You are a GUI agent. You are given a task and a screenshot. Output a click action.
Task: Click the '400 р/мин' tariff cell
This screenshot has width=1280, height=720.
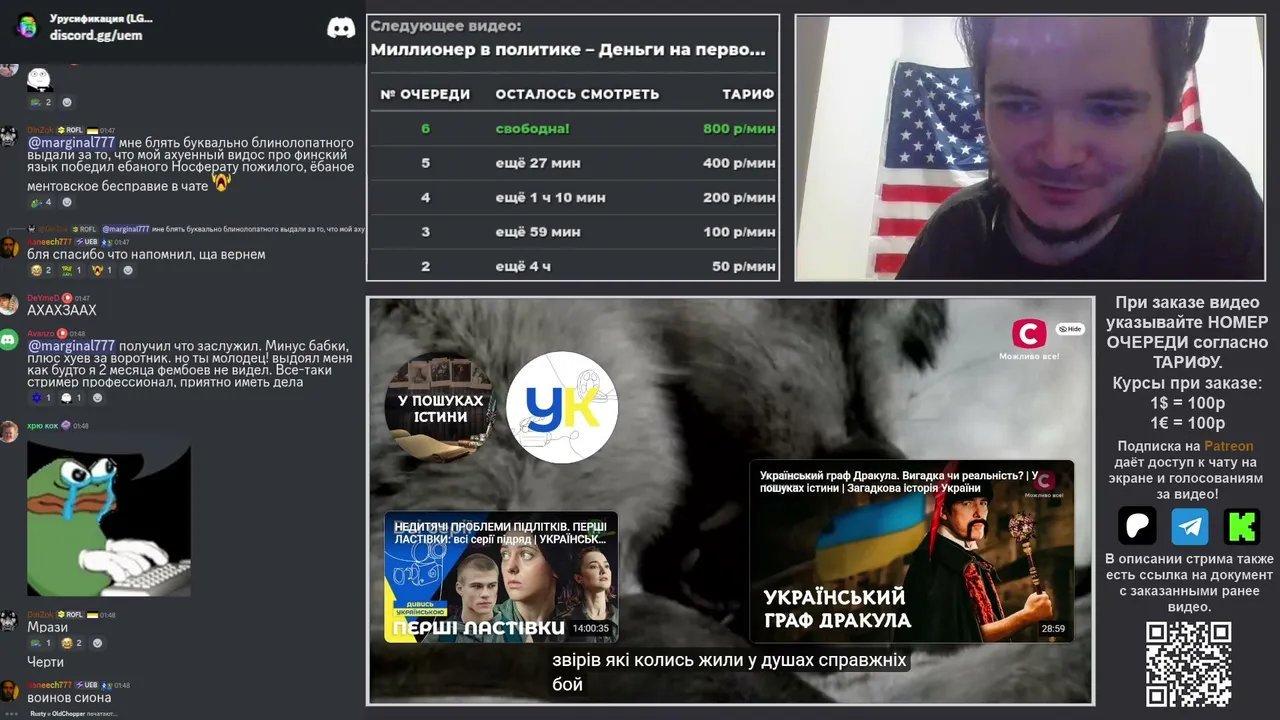(739, 163)
